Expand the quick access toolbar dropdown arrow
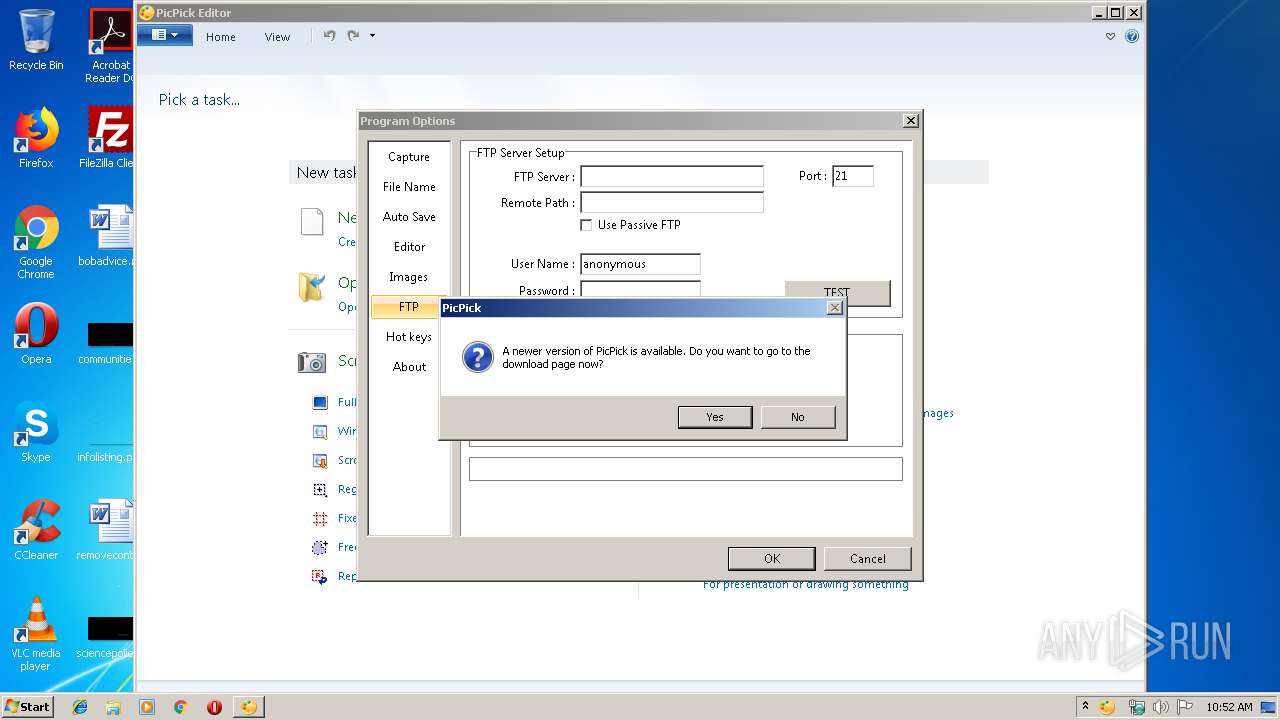This screenshot has width=1280, height=720. tap(372, 36)
